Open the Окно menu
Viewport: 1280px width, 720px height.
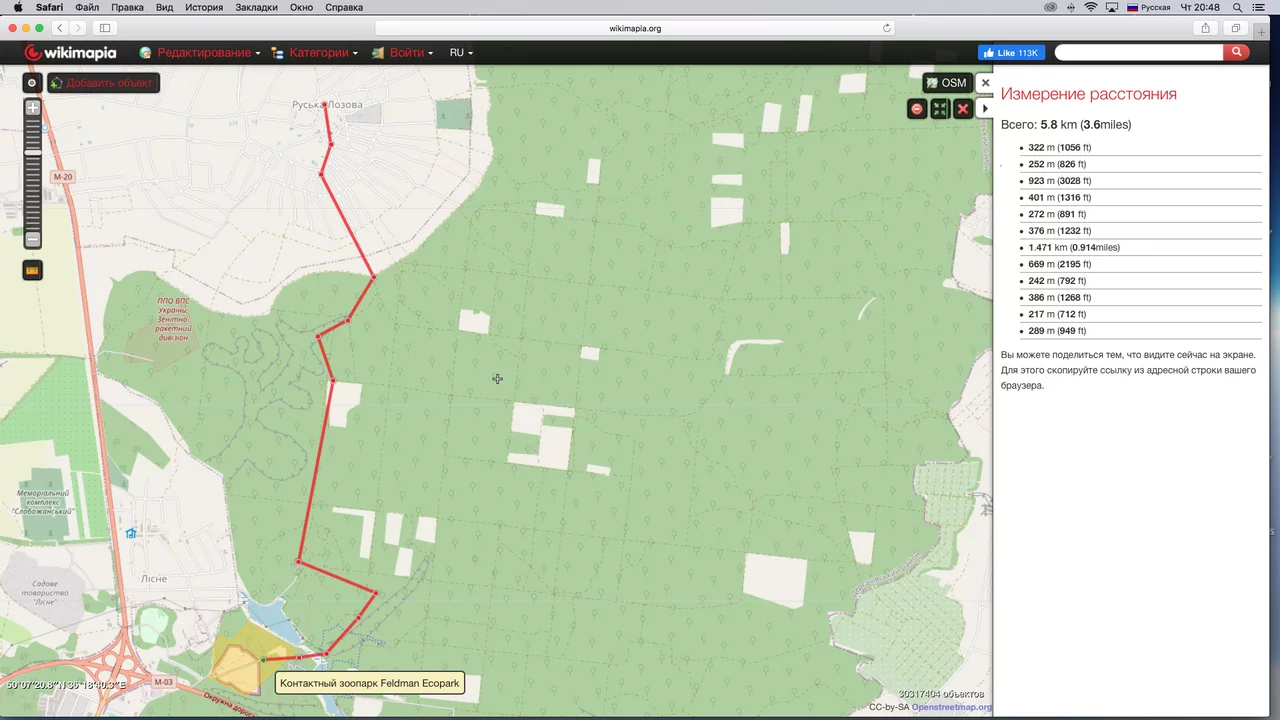click(301, 7)
